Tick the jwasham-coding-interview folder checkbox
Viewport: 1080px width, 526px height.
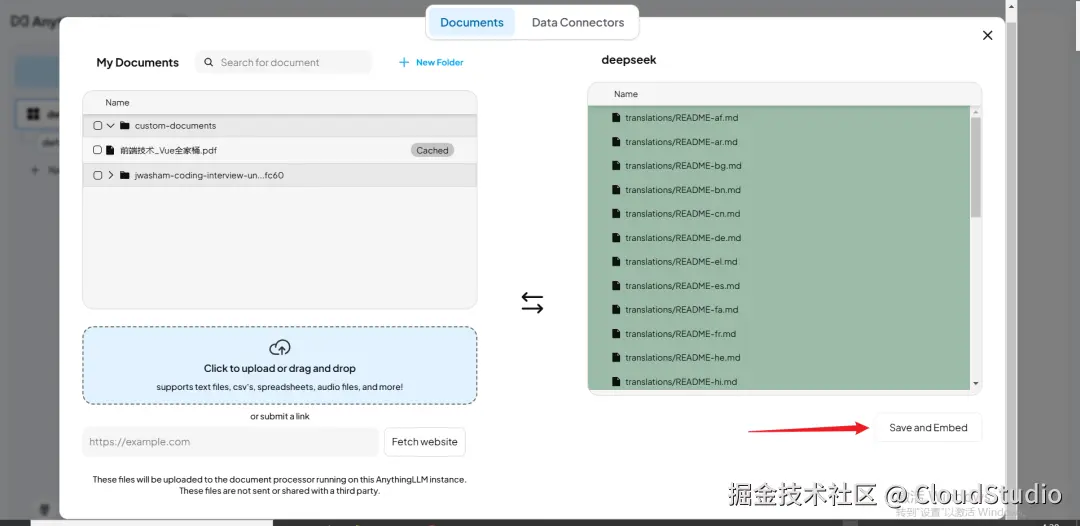(97, 175)
